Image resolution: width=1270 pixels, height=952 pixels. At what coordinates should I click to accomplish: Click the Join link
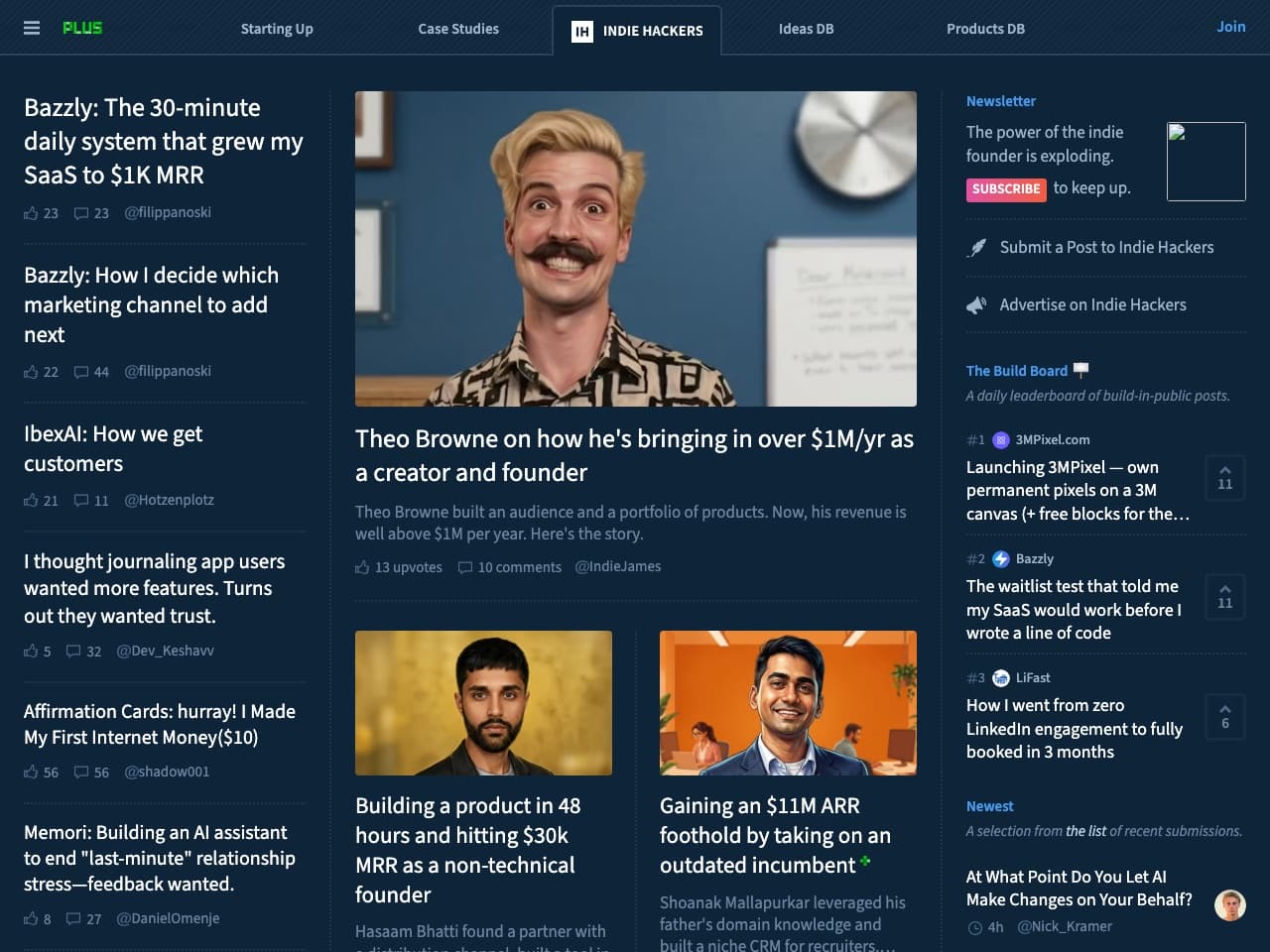[x=1231, y=27]
